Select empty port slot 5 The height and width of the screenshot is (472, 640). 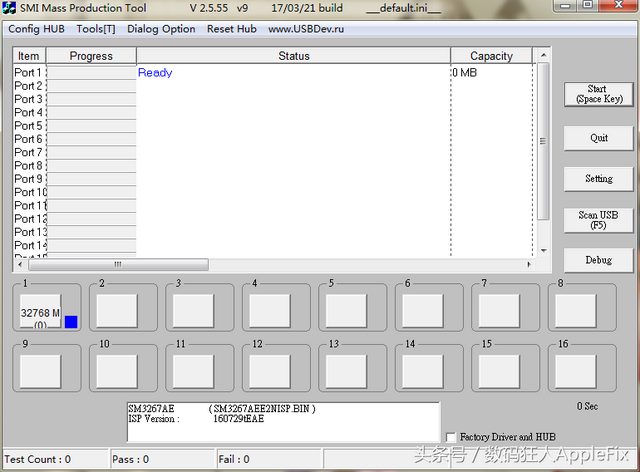pyautogui.click(x=346, y=311)
